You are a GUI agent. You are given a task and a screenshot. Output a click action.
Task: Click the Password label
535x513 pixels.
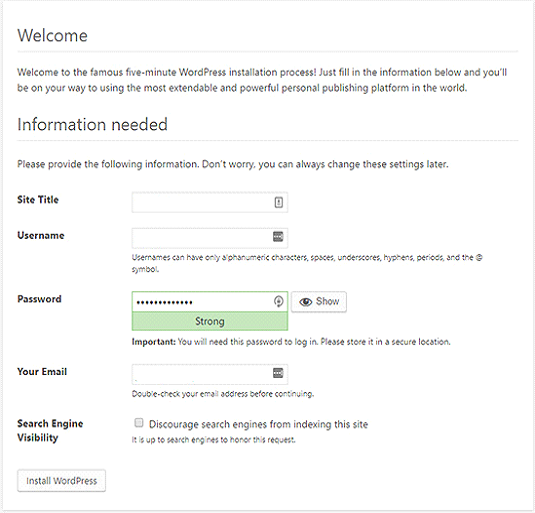39,299
